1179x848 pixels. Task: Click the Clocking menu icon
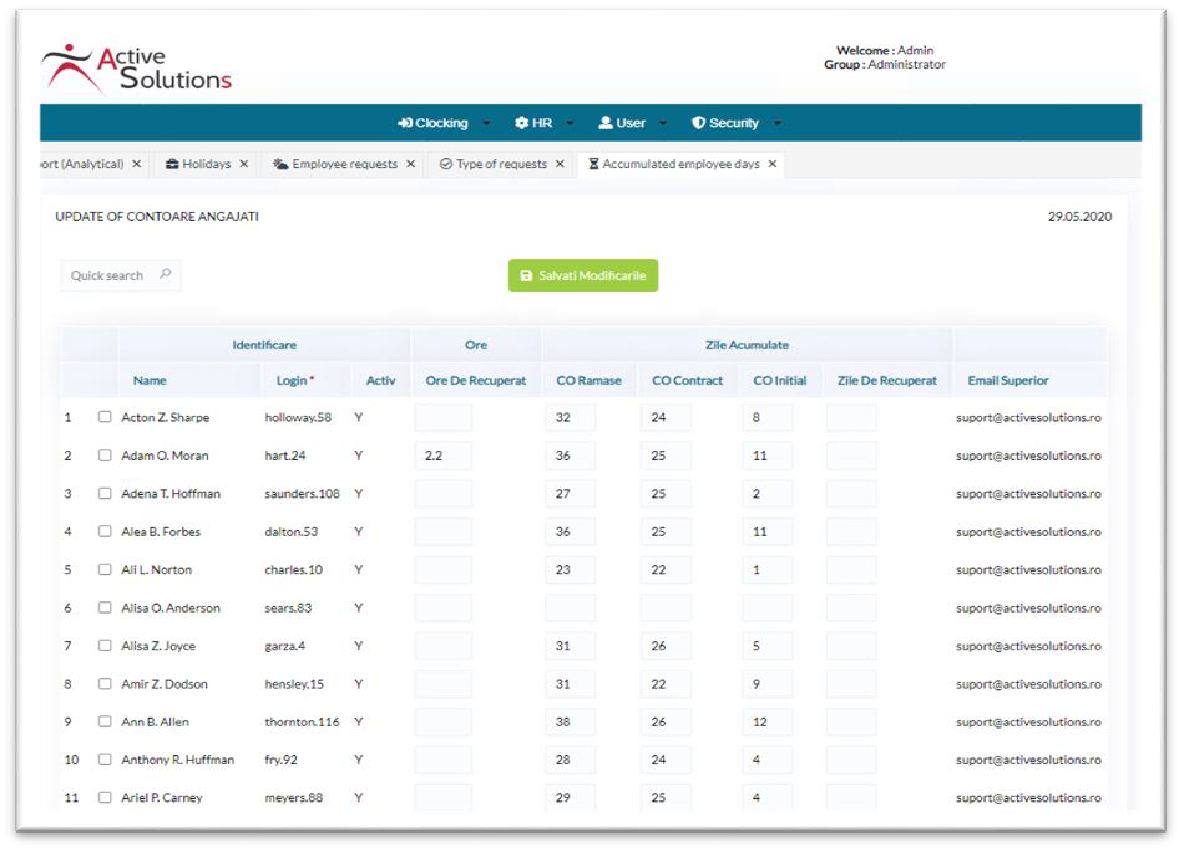pos(405,123)
